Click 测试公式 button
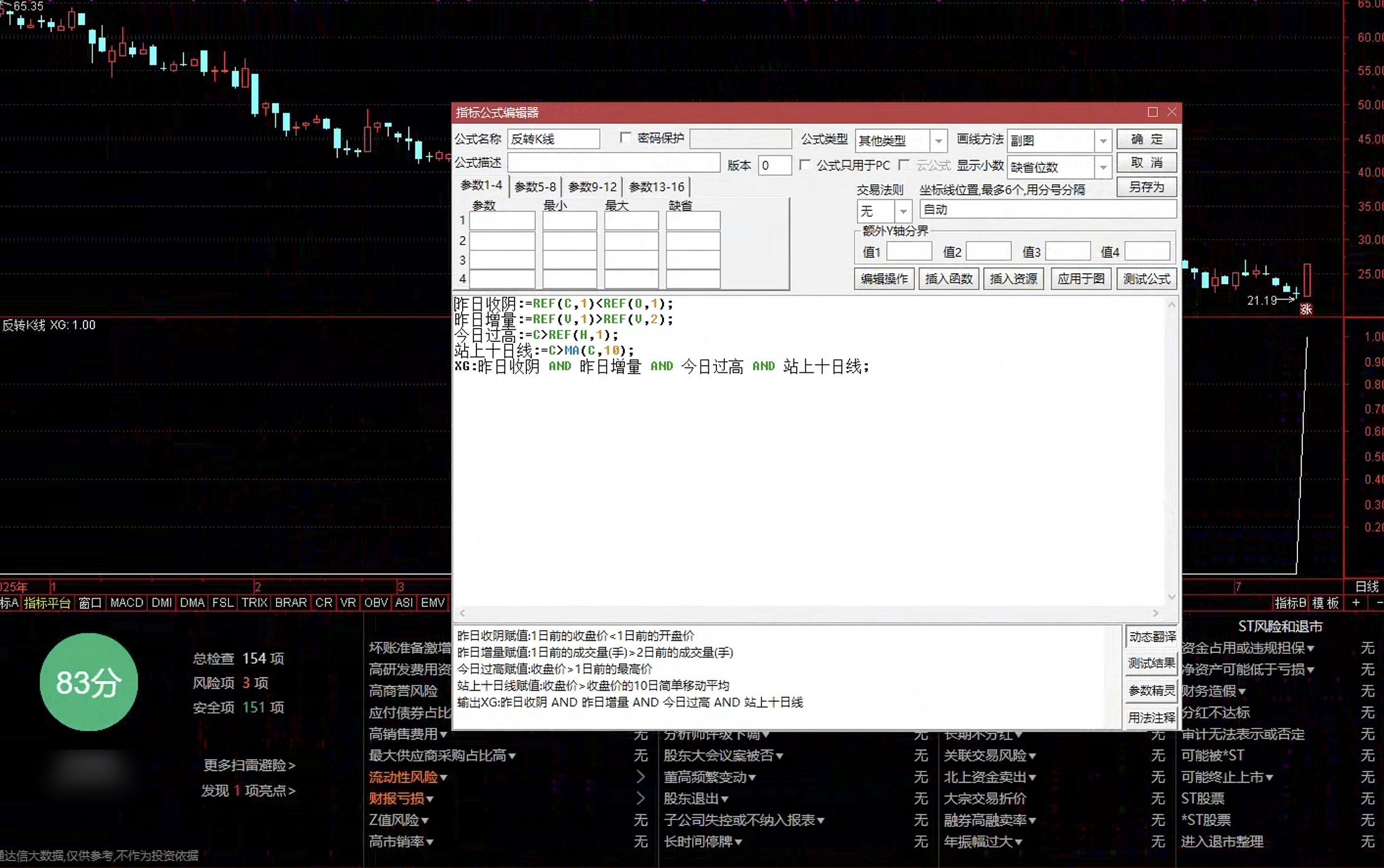Screen dimensions: 1384x868 [1147, 278]
